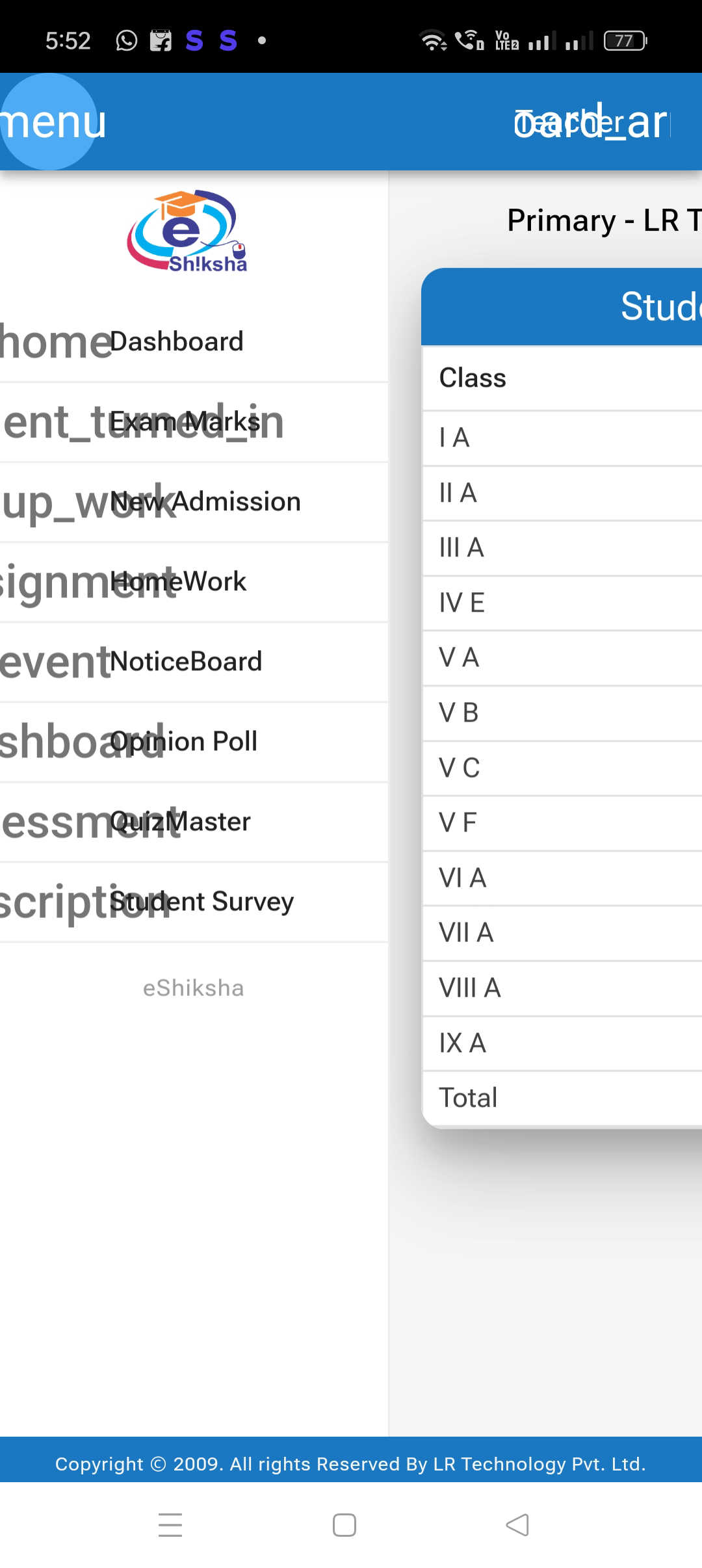Open Android recent apps button
The image size is (702, 1568).
170,1524
